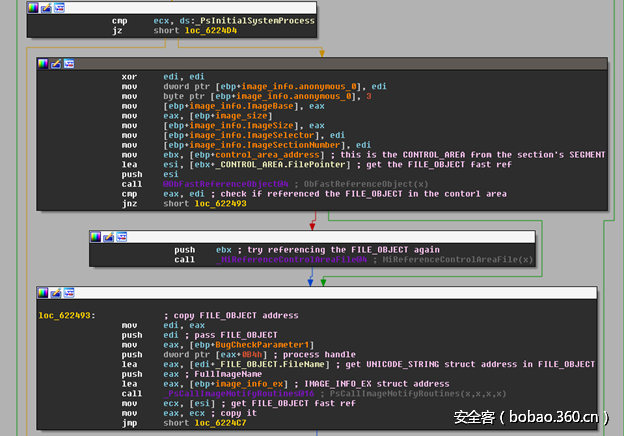The width and height of the screenshot is (624, 436).
Task: Click the pencil edit icon on the loc_622493 block
Action: [55, 293]
